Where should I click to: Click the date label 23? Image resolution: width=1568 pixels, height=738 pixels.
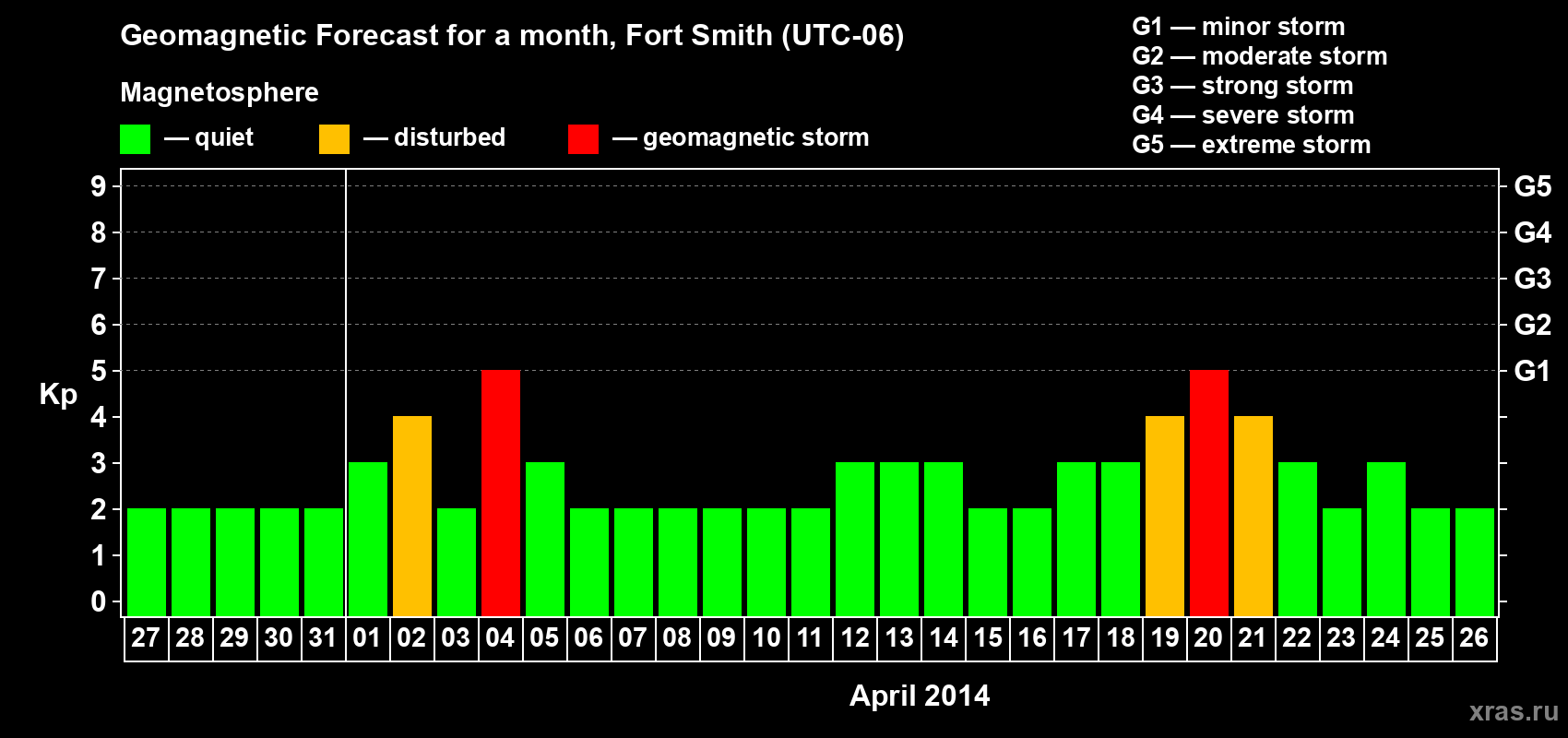[x=1341, y=637]
